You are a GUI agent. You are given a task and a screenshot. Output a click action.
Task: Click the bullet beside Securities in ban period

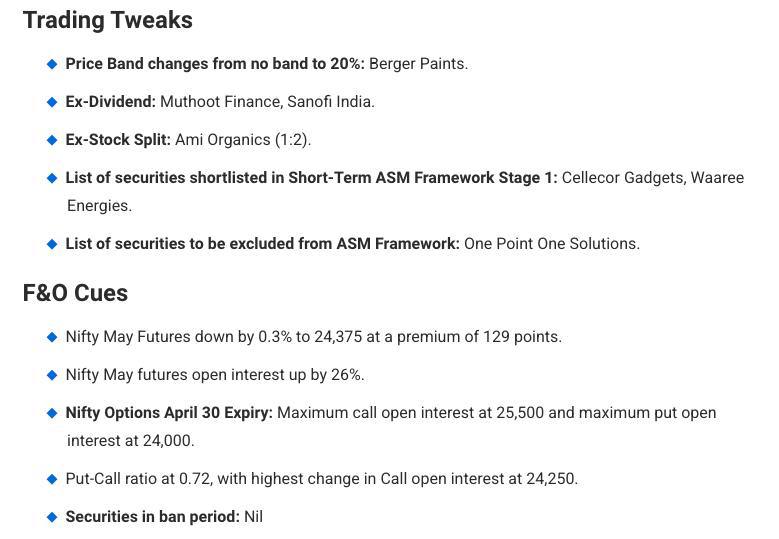click(x=52, y=517)
